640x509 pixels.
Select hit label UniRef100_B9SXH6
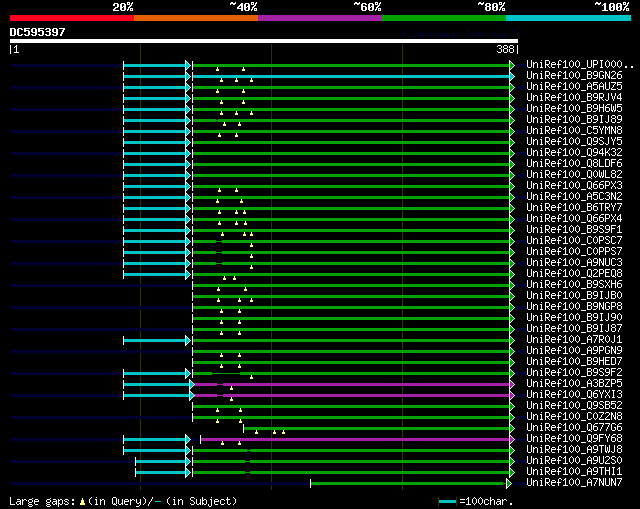pos(574,285)
